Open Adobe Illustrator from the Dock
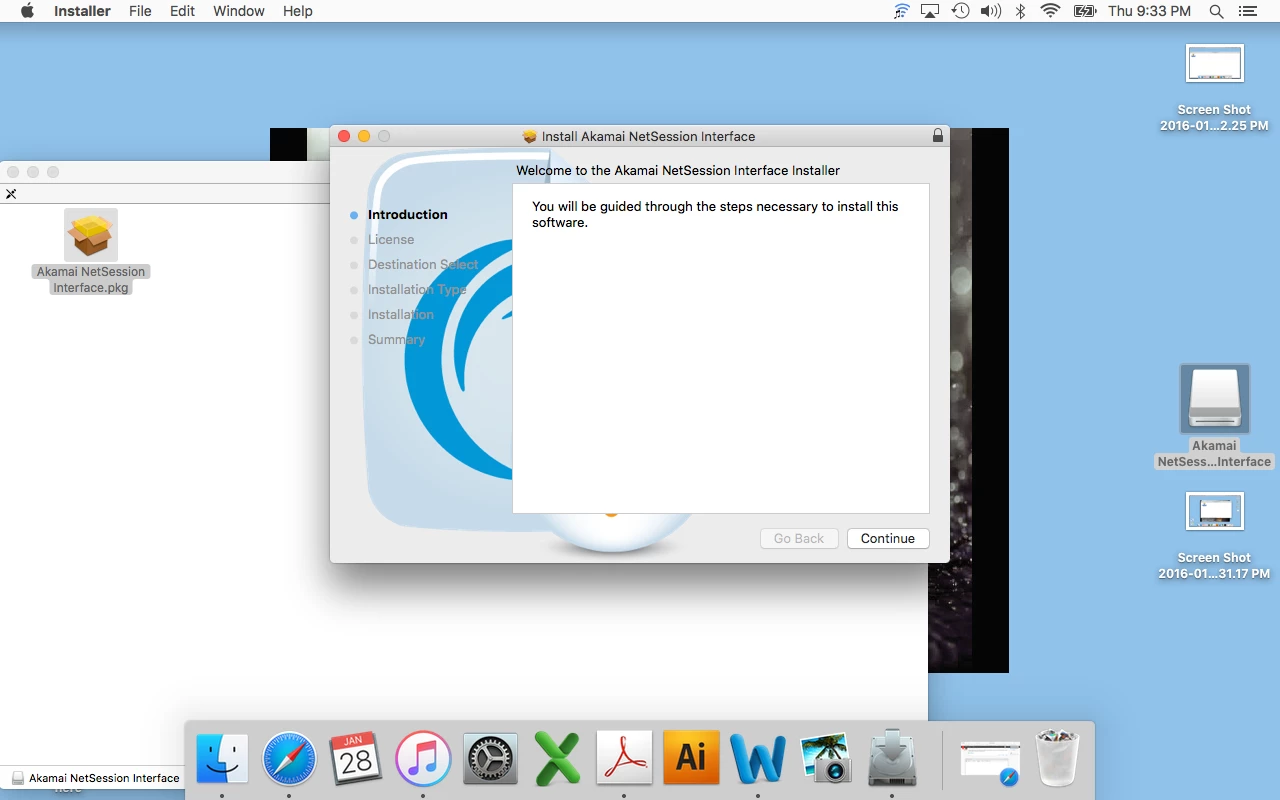1280x800 pixels. tap(691, 759)
